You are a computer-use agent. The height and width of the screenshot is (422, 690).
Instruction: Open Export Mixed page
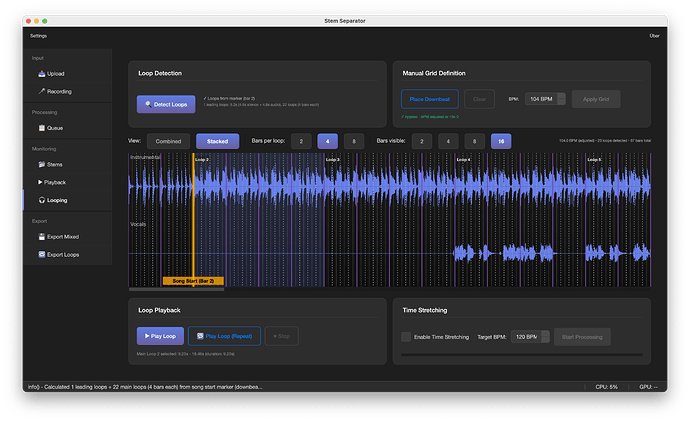(63, 237)
